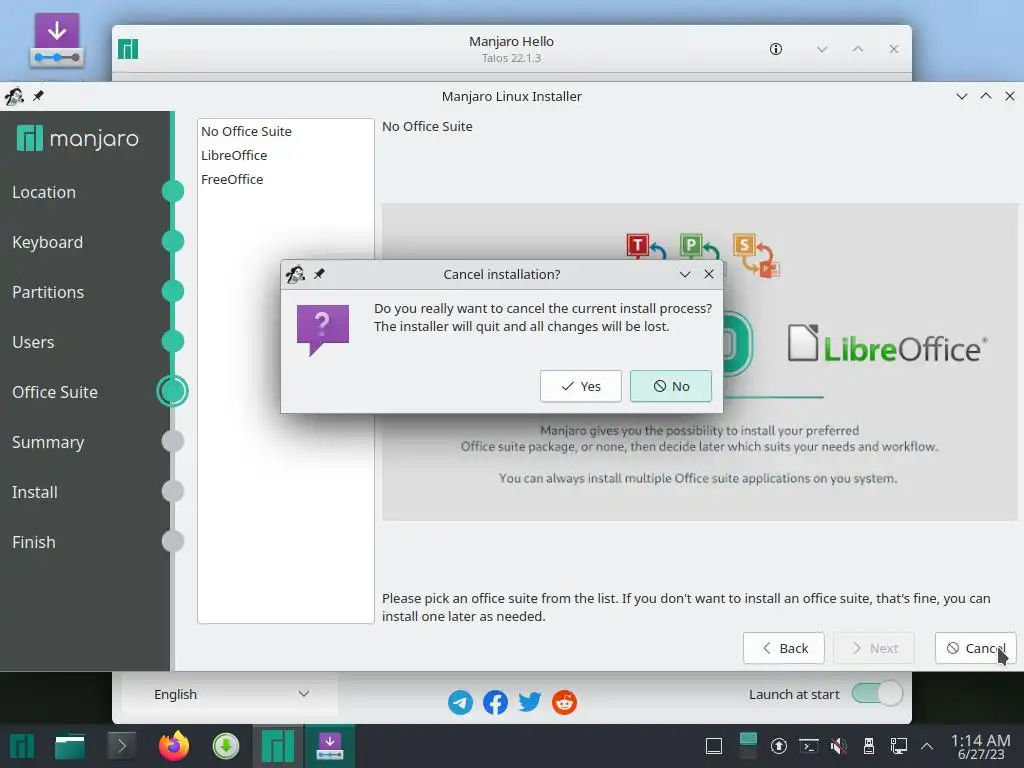Viewport: 1024px width, 768px height.
Task: Click the Next button in the installer
Action: pos(874,648)
